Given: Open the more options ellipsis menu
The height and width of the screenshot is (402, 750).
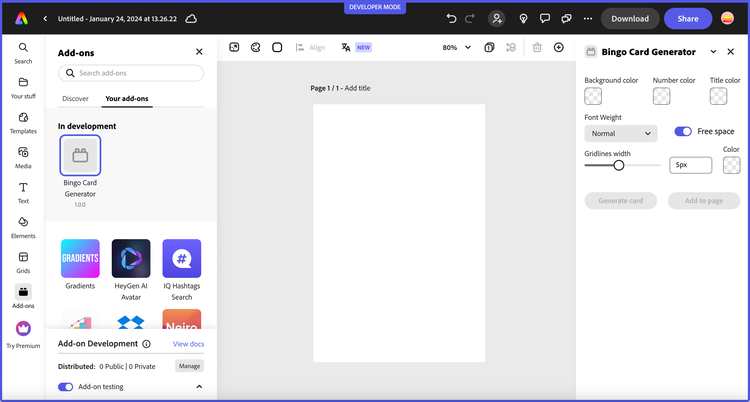Looking at the screenshot, I should [588, 19].
